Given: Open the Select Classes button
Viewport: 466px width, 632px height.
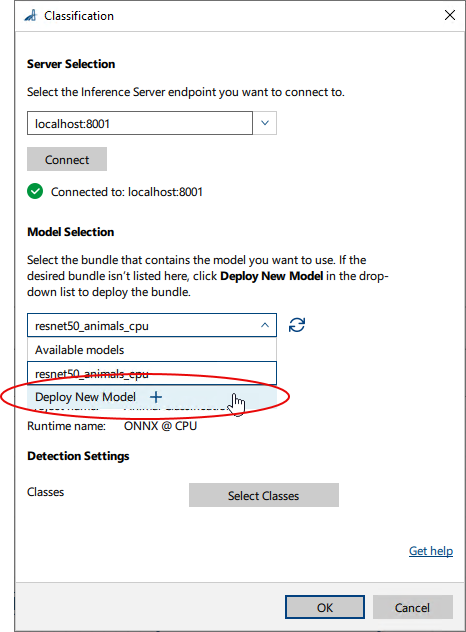Looking at the screenshot, I should 264,495.
